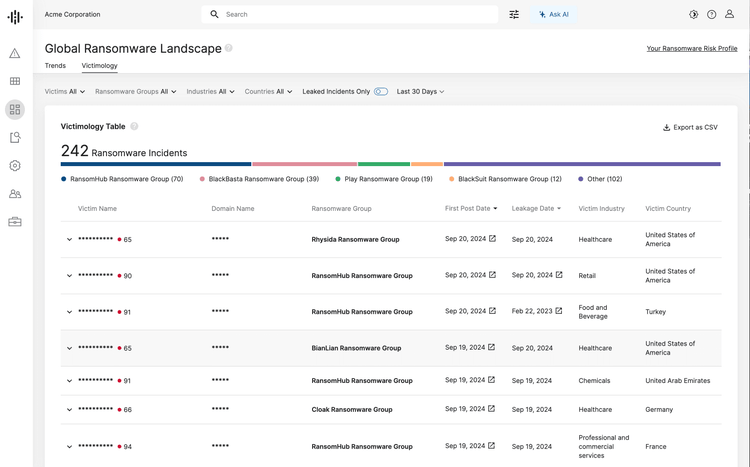Image resolution: width=750 pixels, height=467 pixels.
Task: Open search filter sliders icon
Action: pos(514,15)
